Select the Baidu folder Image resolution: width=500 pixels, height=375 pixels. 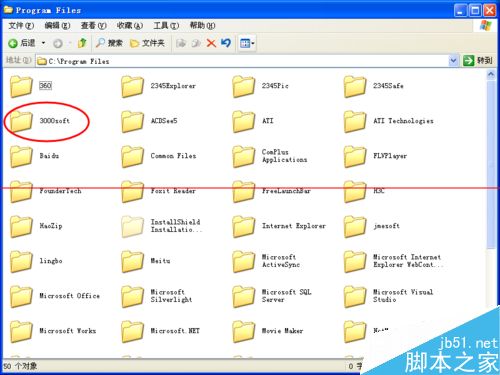pyautogui.click(x=34, y=156)
